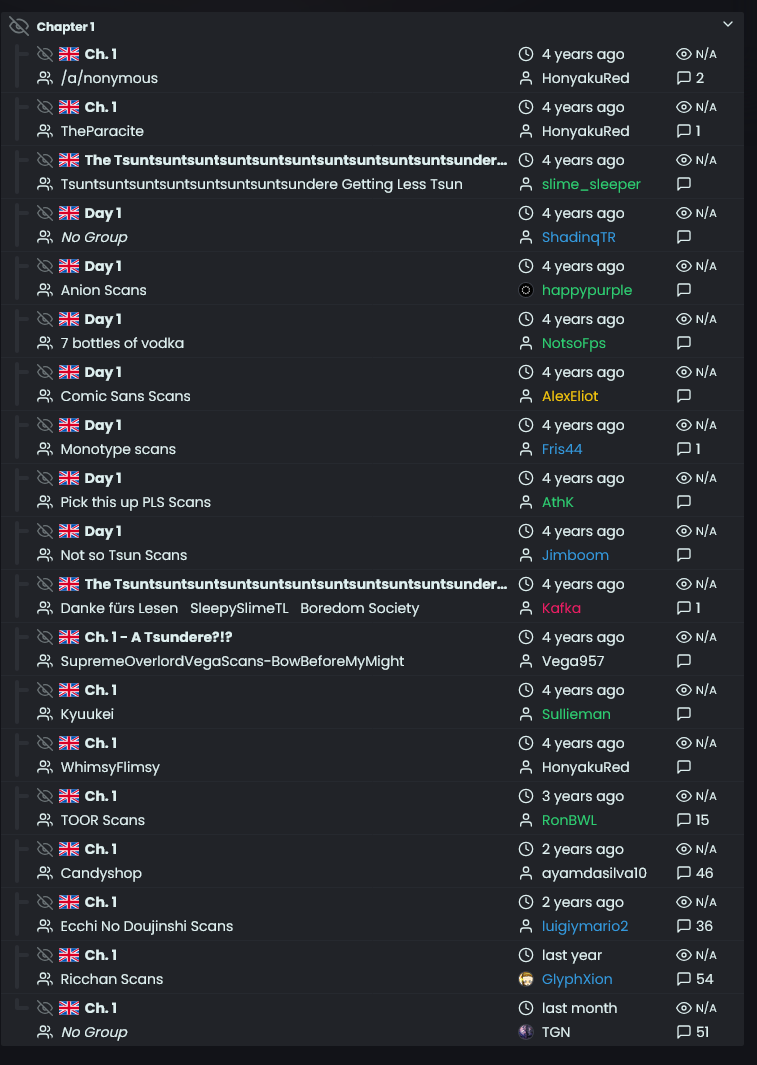The width and height of the screenshot is (757, 1065).
Task: Click the Boredom Society group link
Action: point(359,608)
